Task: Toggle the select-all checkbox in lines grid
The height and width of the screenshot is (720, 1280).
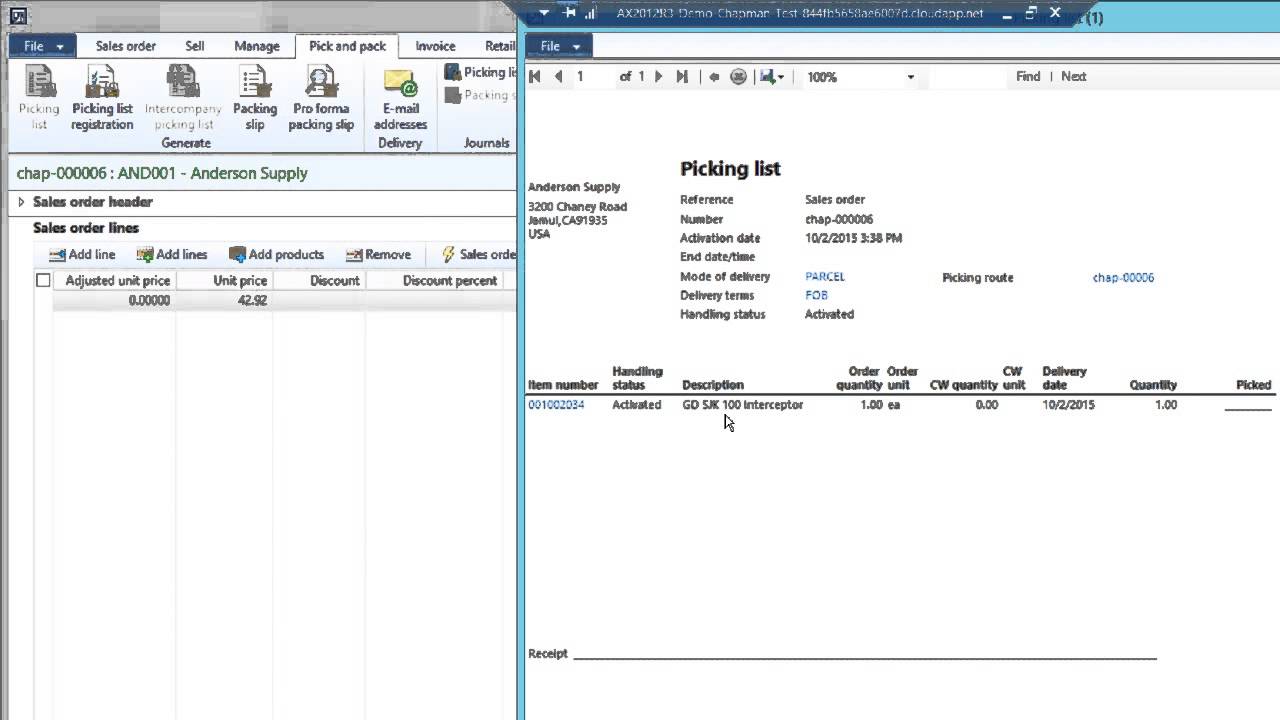Action: click(x=43, y=280)
